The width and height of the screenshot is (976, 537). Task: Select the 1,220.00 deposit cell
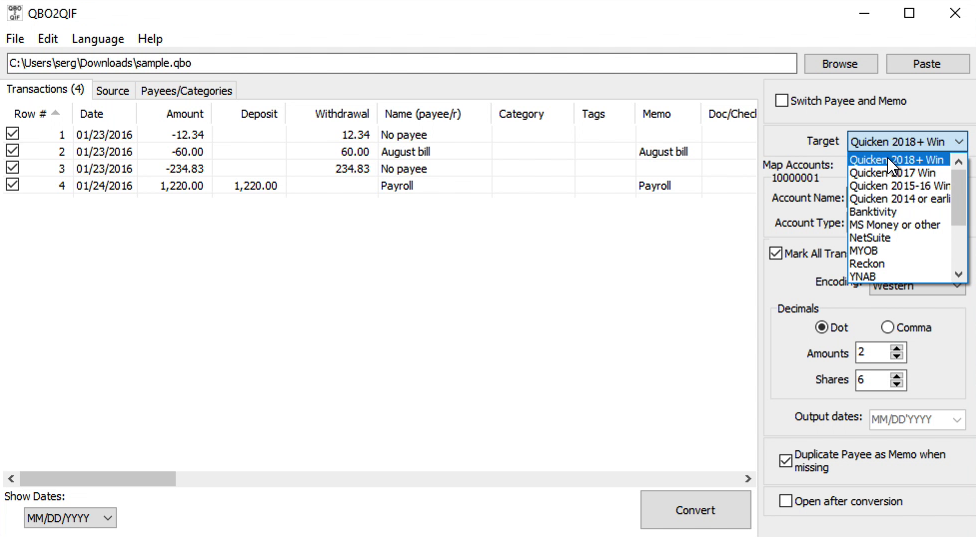click(249, 185)
